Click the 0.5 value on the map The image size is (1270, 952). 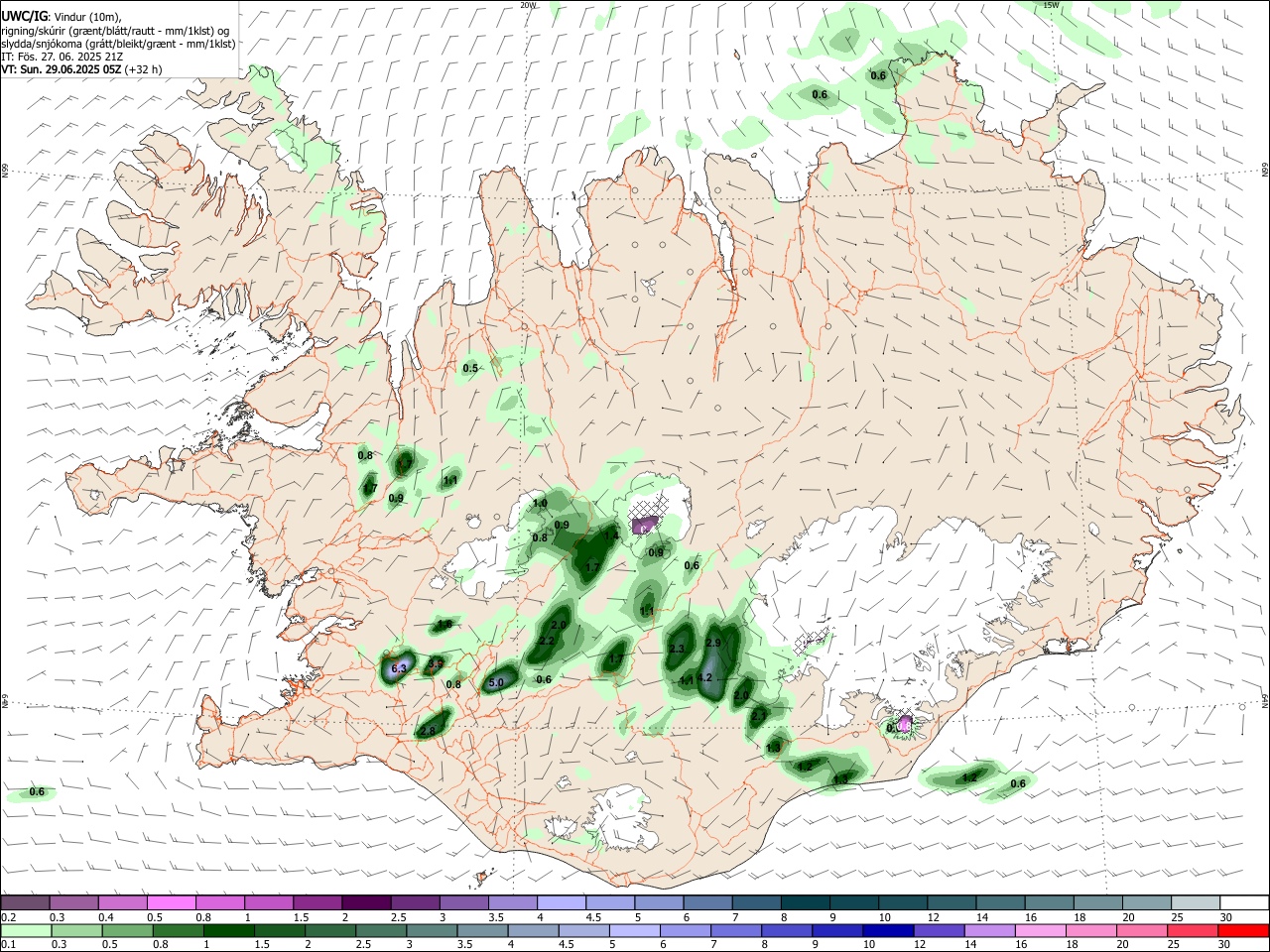point(470,368)
